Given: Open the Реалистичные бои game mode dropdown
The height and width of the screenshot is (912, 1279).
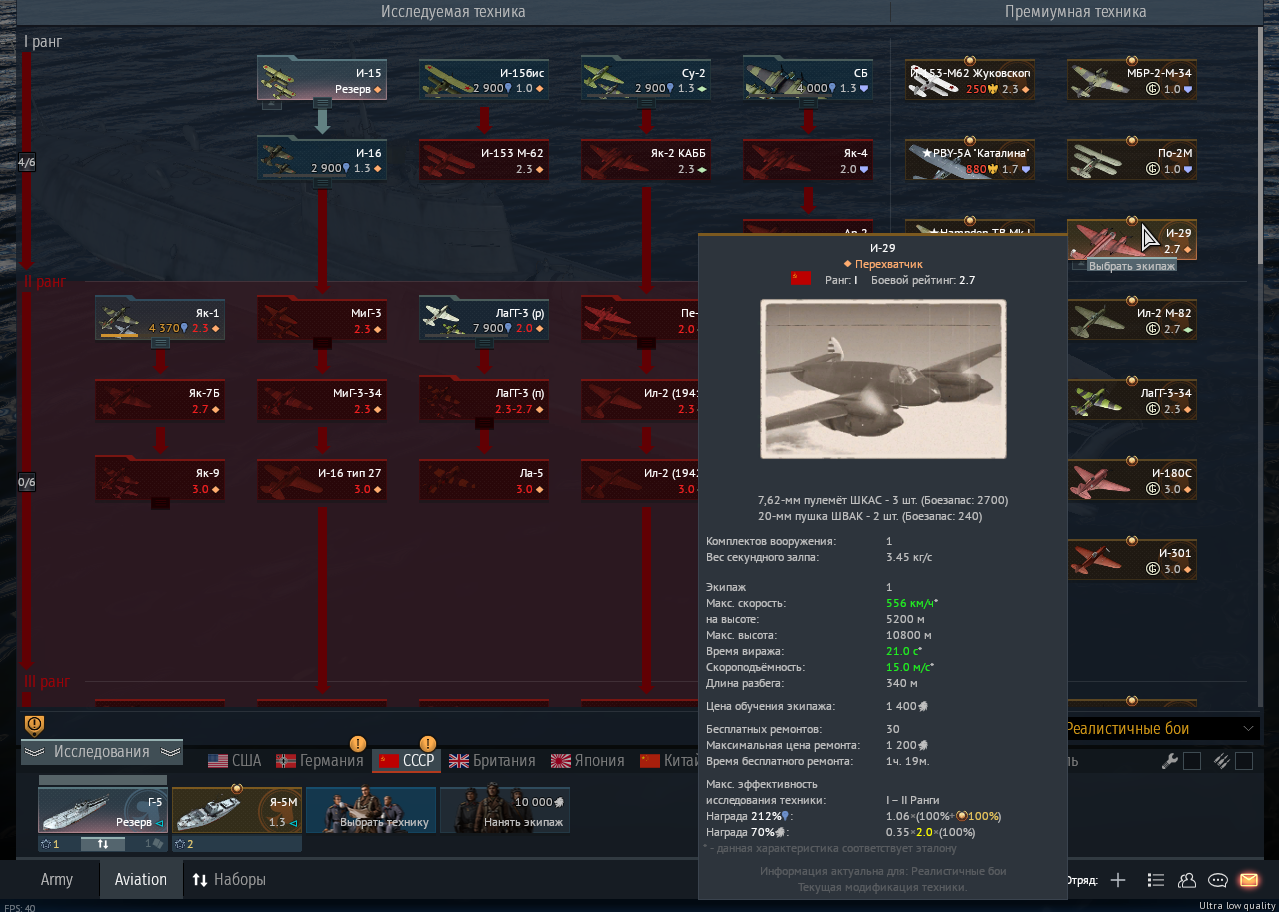Looking at the screenshot, I should tap(1158, 728).
